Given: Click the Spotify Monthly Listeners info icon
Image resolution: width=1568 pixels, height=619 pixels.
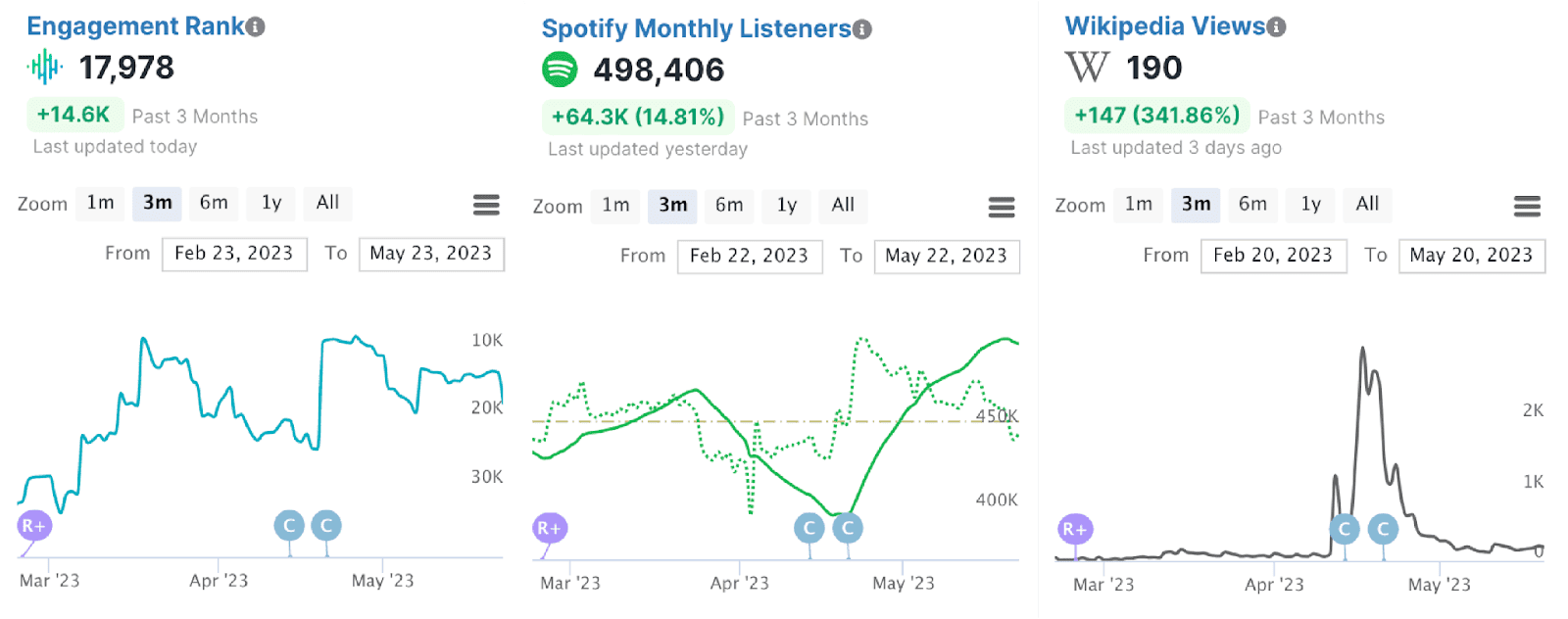Looking at the screenshot, I should (x=859, y=27).
